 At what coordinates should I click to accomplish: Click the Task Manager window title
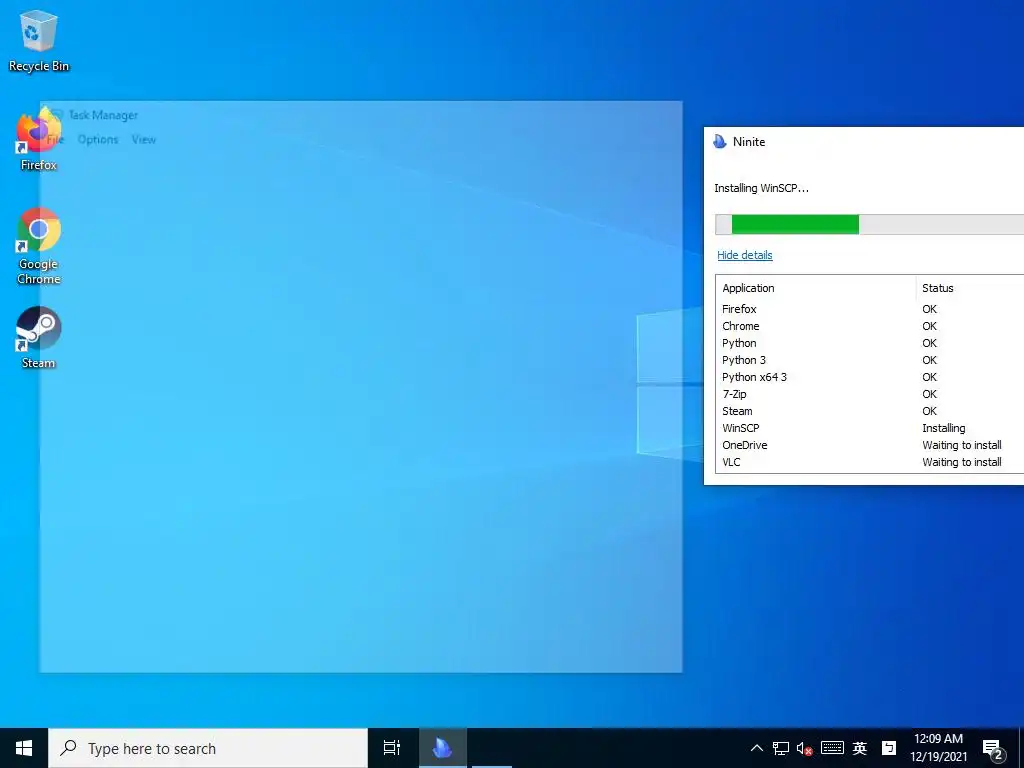103,115
